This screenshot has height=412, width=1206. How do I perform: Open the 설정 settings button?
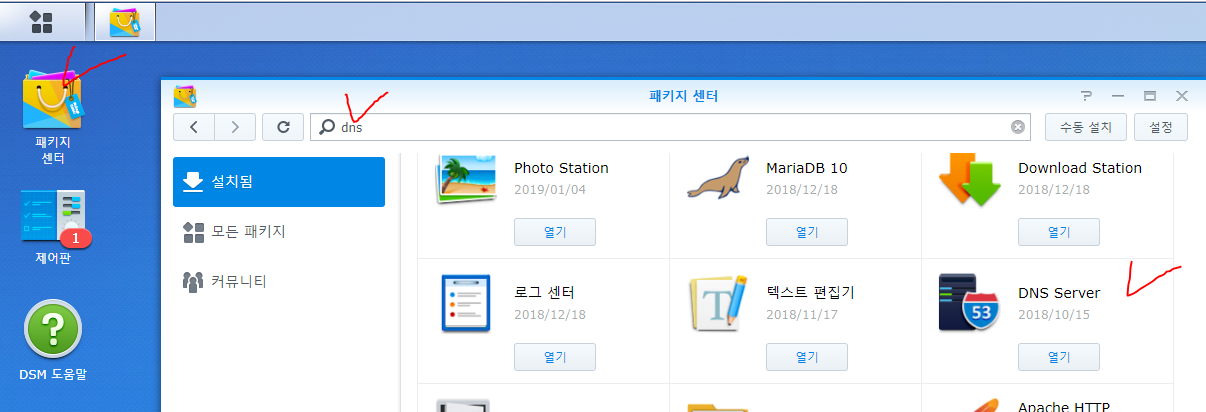coord(1161,127)
